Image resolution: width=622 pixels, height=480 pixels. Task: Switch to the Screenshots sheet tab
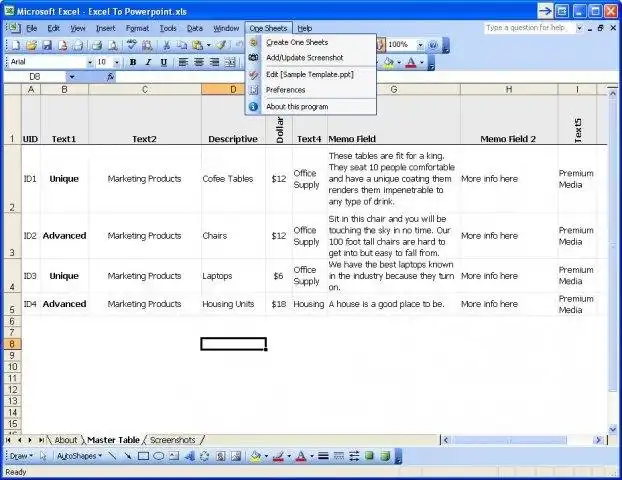[173, 440]
